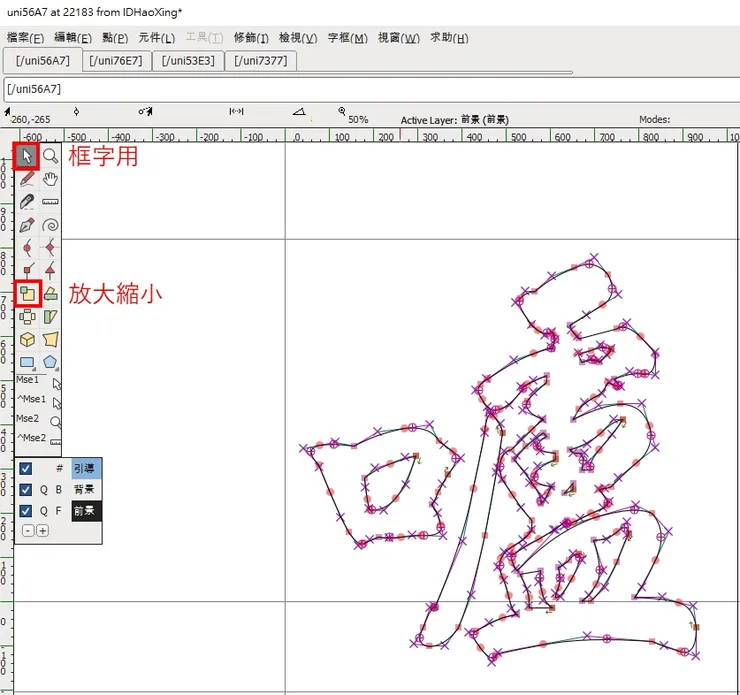Switch to the /uni7377 tab
Viewport: 740px width, 695px height.
(261, 61)
